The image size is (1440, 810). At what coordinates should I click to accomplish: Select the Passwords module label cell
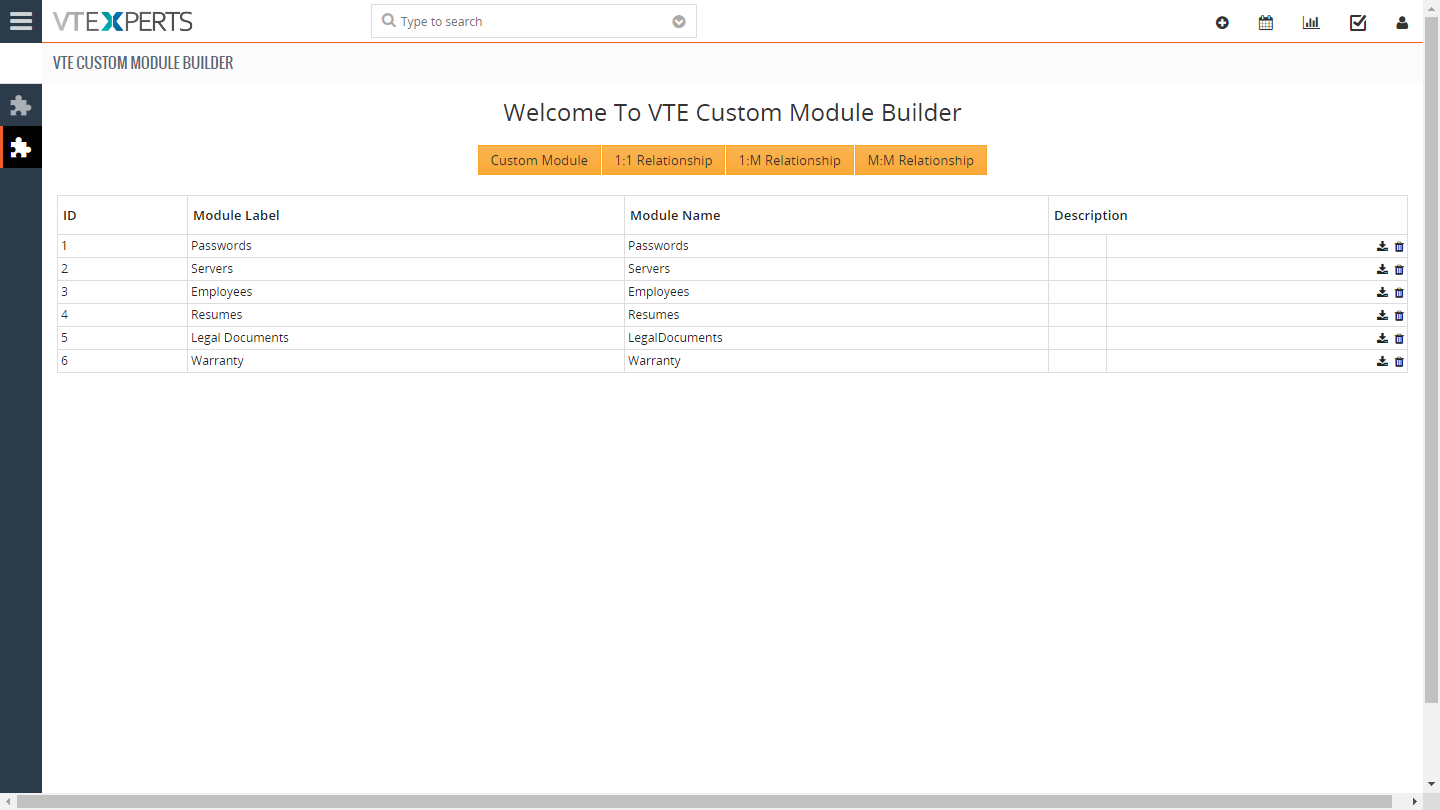(406, 246)
